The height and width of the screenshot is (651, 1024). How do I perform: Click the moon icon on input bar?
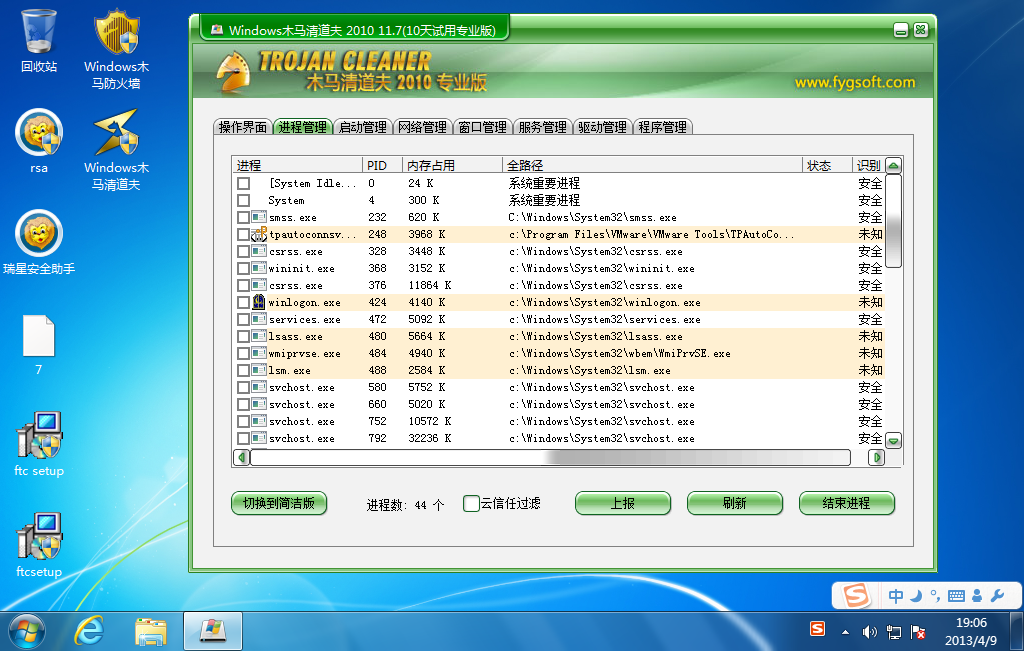click(x=916, y=595)
